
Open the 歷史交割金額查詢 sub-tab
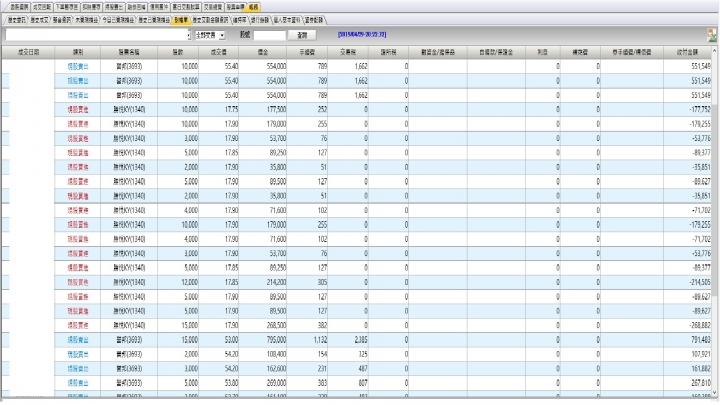click(x=210, y=20)
